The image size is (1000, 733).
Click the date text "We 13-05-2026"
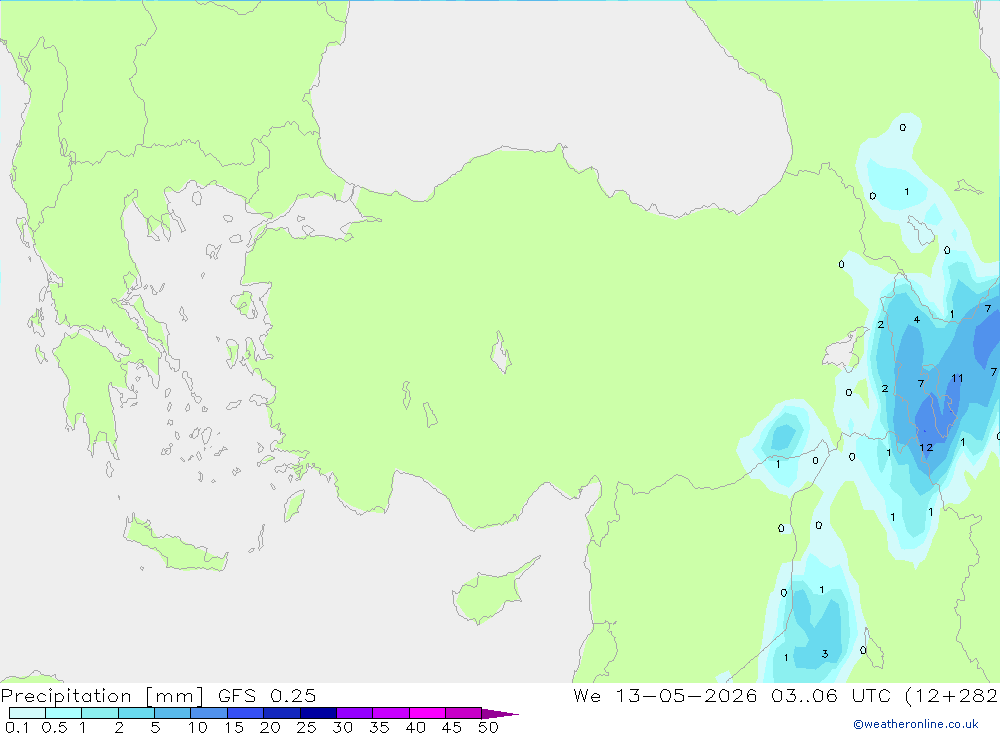pos(665,695)
